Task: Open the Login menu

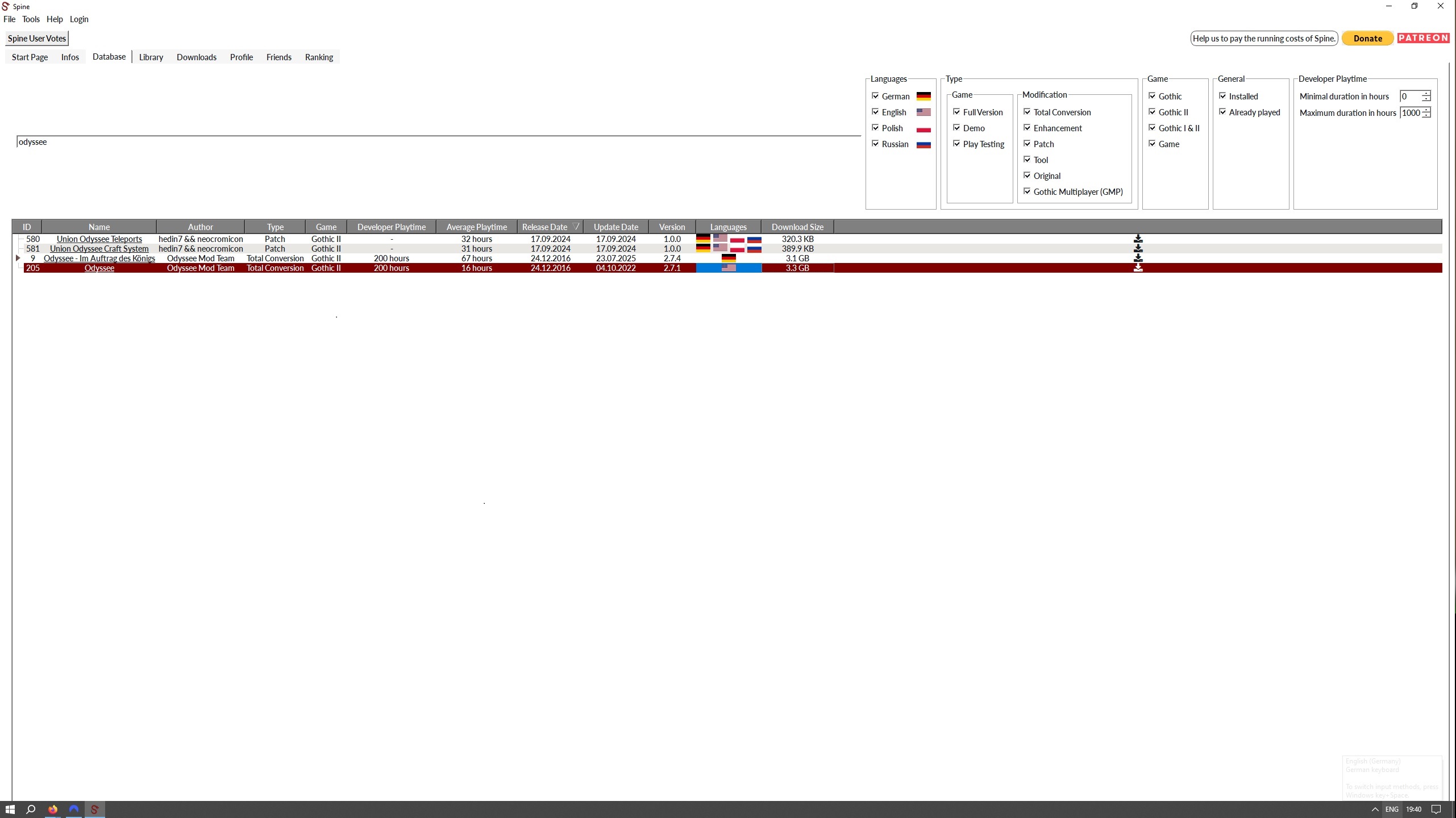Action: [x=79, y=19]
